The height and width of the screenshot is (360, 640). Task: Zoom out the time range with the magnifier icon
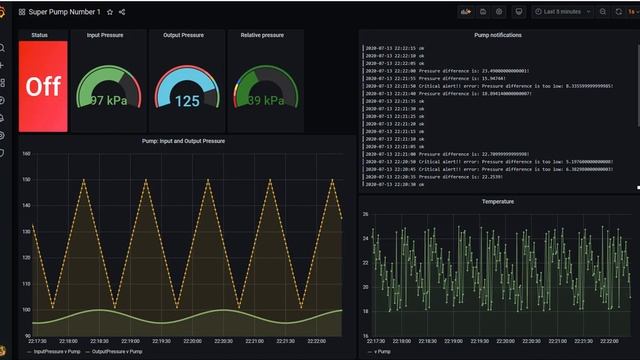(603, 12)
